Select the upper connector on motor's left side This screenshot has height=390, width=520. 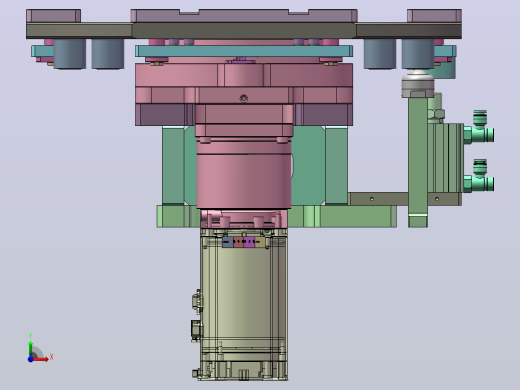[x=197, y=302]
